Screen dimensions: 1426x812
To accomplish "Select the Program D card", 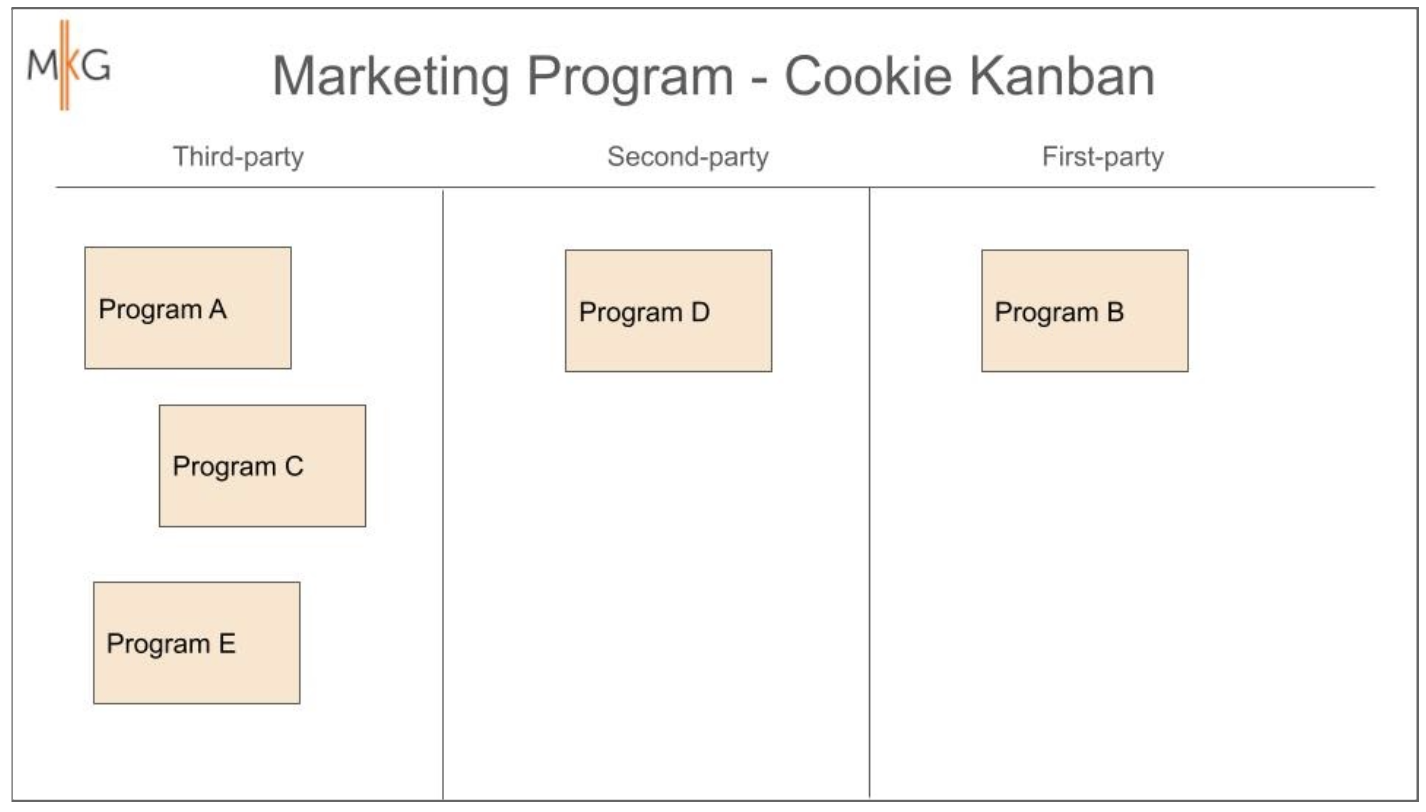I will (668, 311).
